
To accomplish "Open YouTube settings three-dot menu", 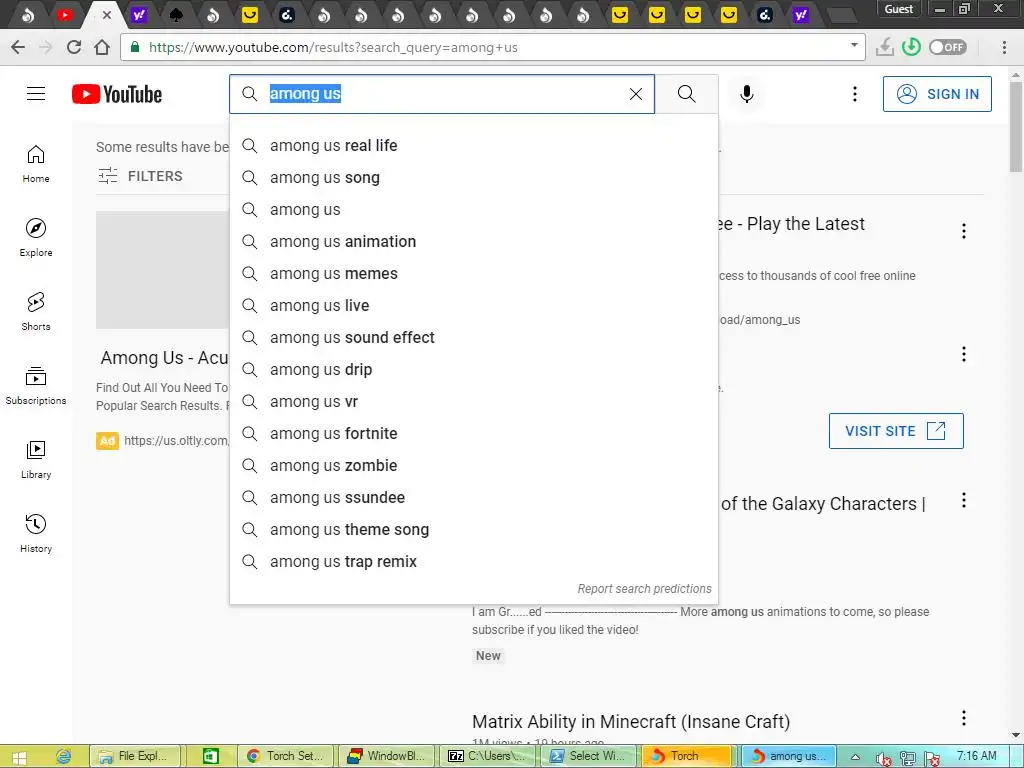I will coord(854,94).
